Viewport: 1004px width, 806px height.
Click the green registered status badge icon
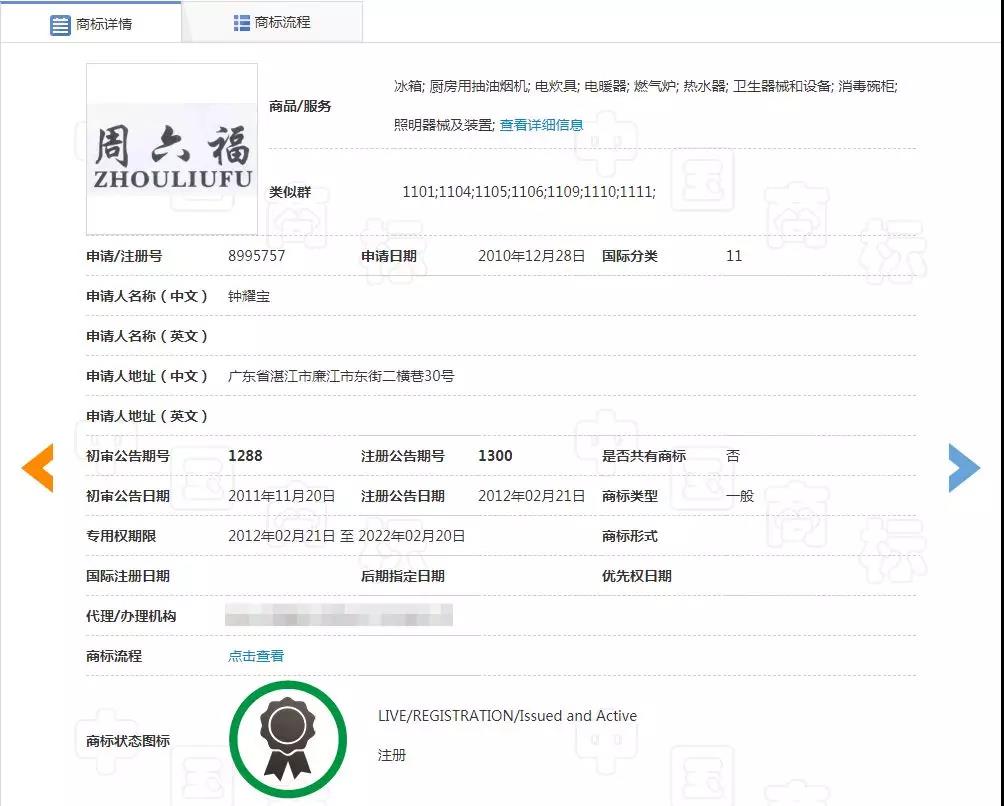(288, 739)
